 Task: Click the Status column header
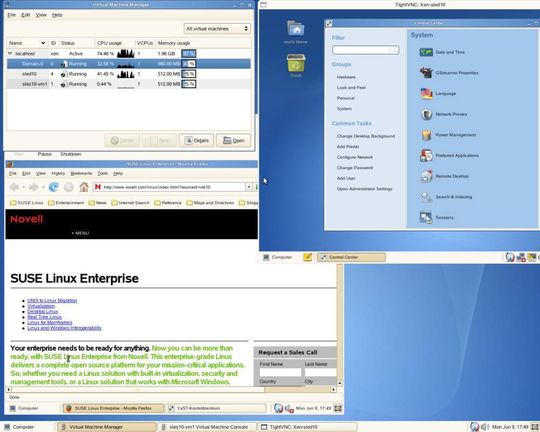(68, 43)
